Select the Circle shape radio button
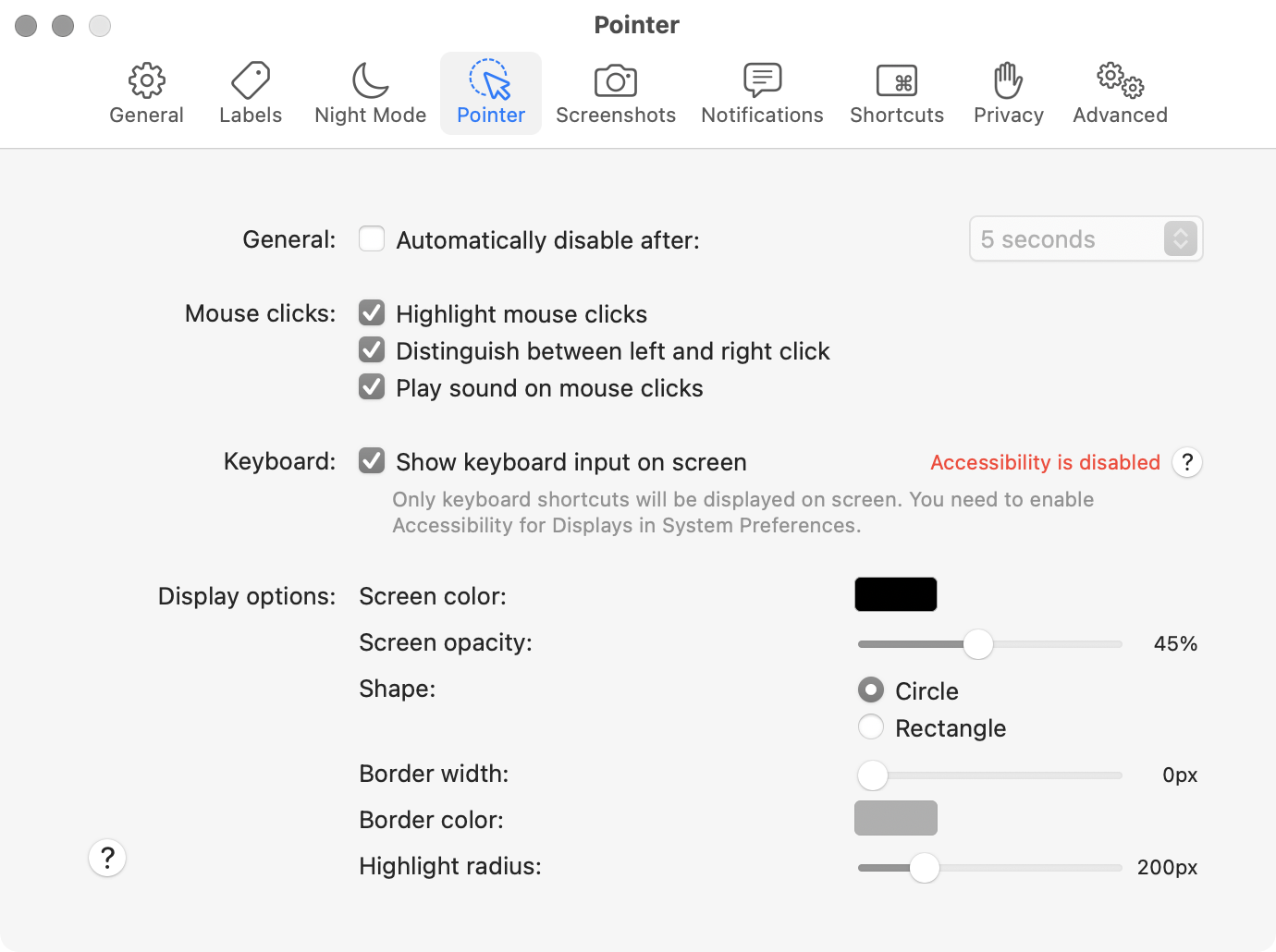The width and height of the screenshot is (1276, 952). click(871, 690)
